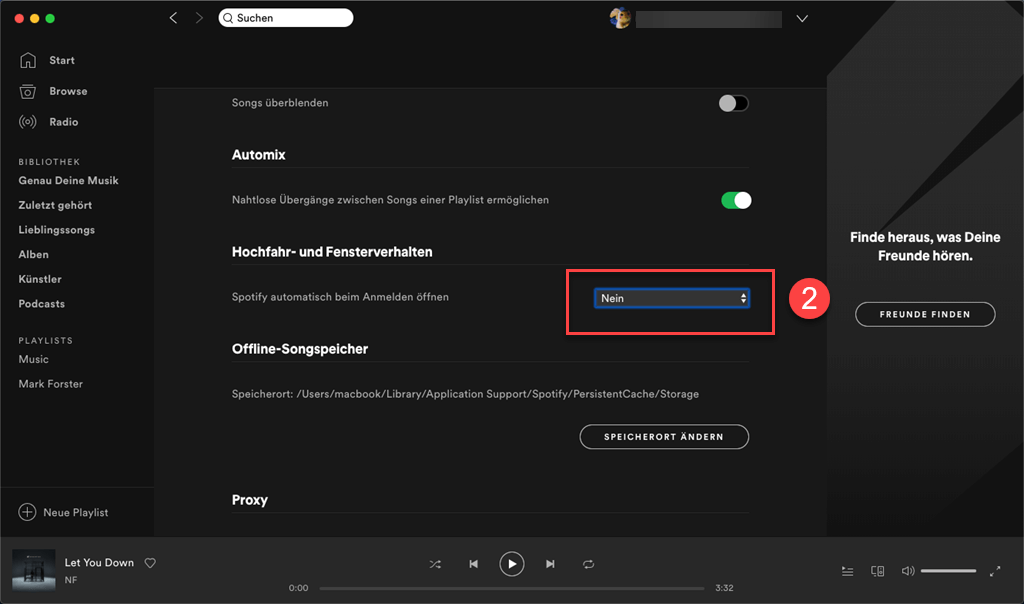Open the Spotify automatisch öffnen dropdown
This screenshot has width=1024, height=604.
(x=672, y=297)
